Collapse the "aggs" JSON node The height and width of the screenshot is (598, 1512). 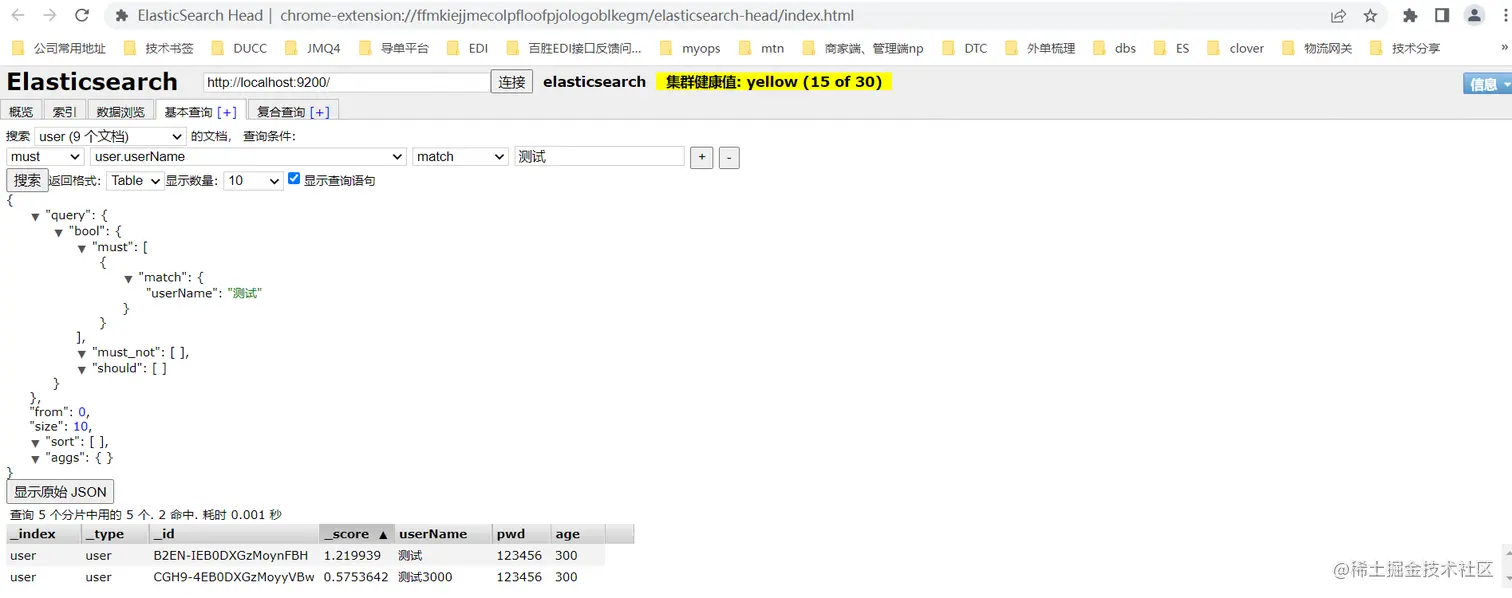pyautogui.click(x=35, y=459)
